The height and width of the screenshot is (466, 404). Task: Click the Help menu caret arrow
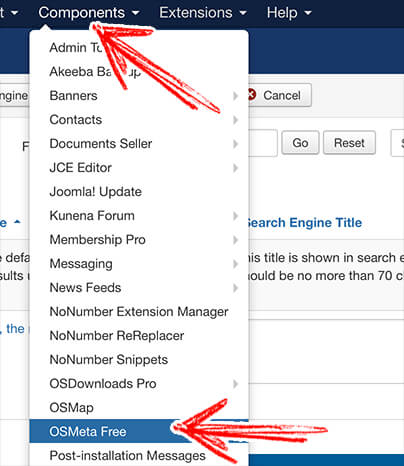308,13
